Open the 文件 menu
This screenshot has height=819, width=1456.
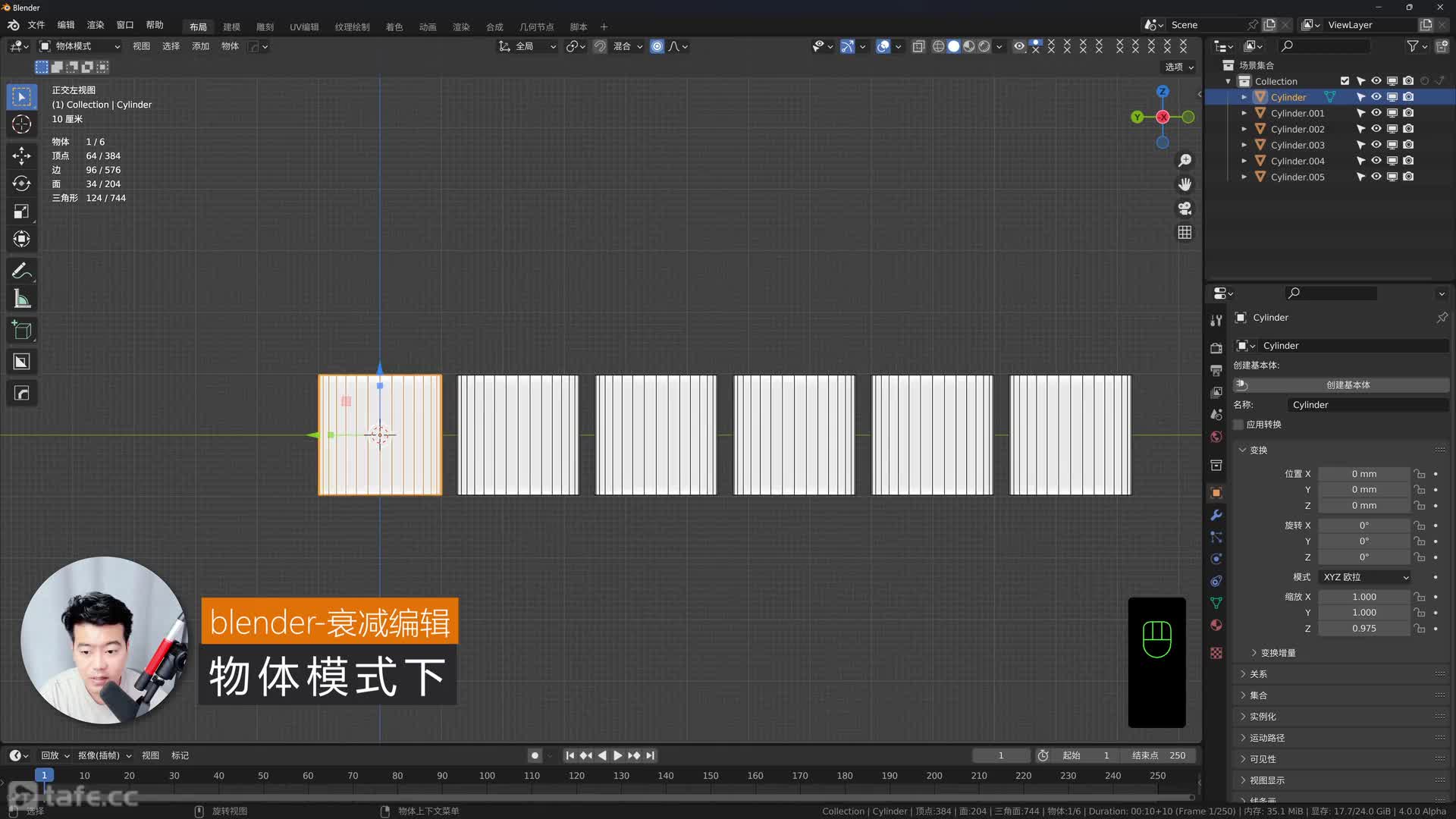(36, 25)
